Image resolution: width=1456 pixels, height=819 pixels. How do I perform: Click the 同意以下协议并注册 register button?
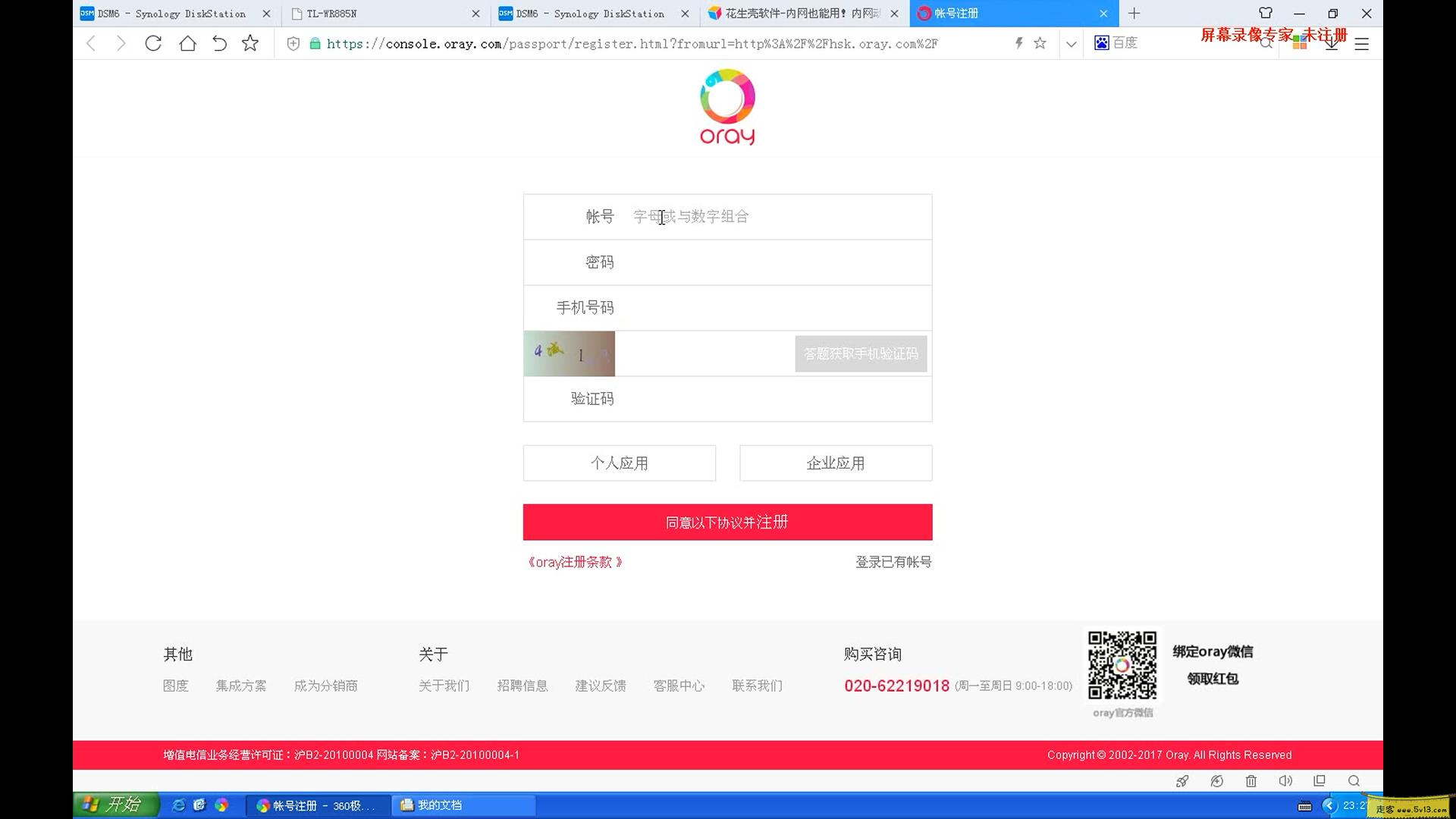[x=726, y=522]
